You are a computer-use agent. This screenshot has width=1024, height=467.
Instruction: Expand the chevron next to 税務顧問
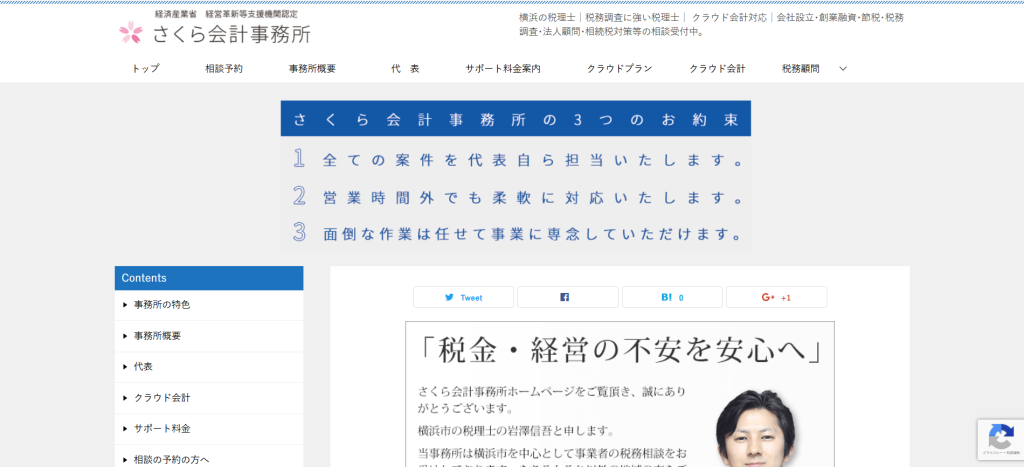(843, 69)
